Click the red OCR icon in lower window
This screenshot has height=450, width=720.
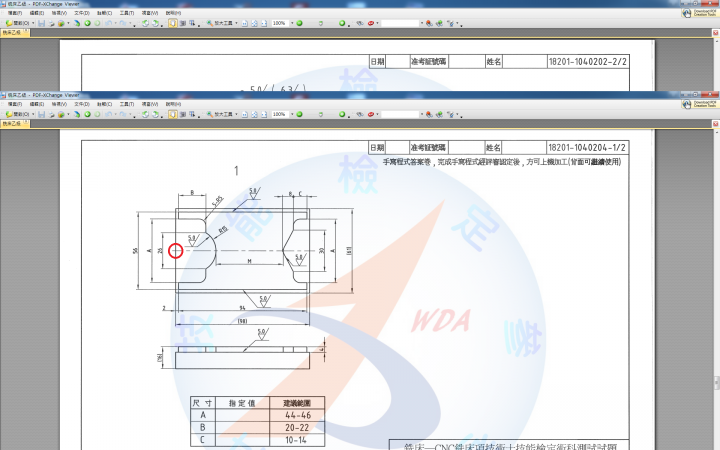click(x=371, y=114)
